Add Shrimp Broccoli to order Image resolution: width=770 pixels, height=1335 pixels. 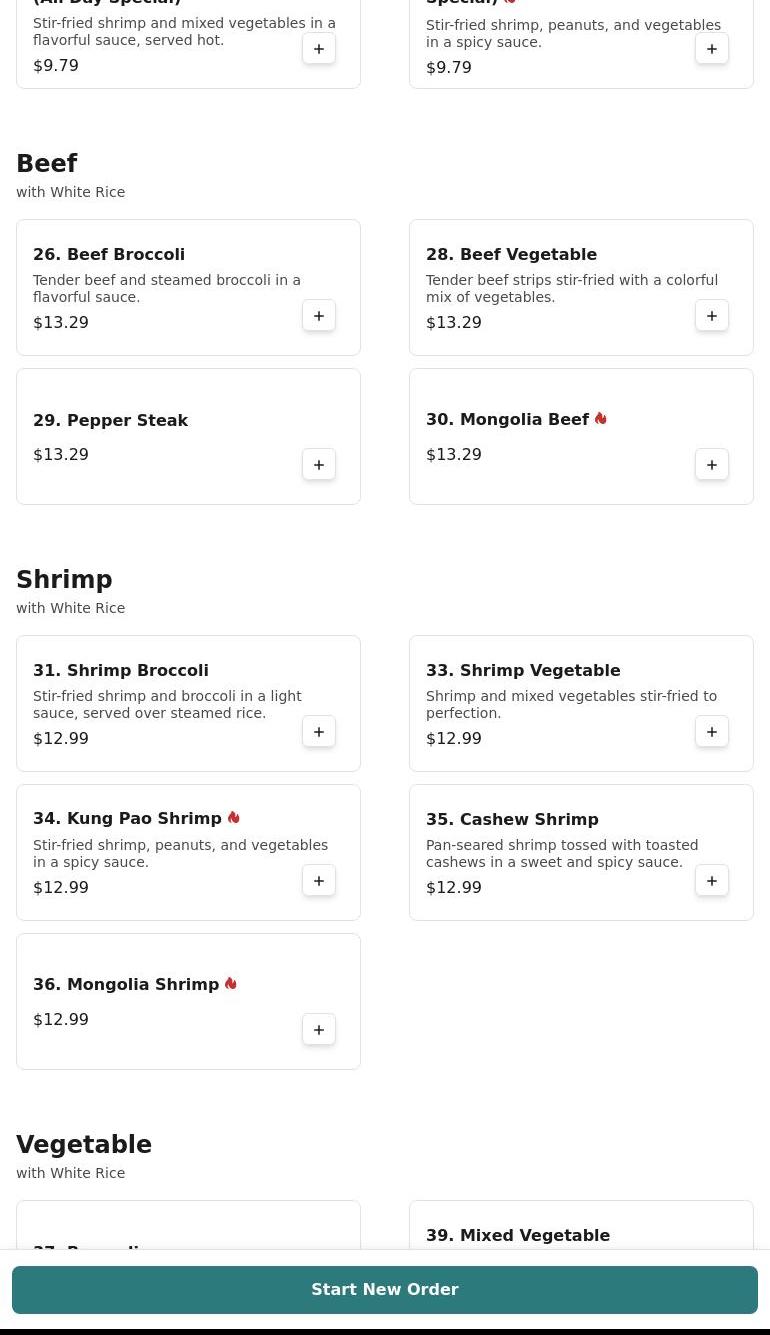click(319, 732)
